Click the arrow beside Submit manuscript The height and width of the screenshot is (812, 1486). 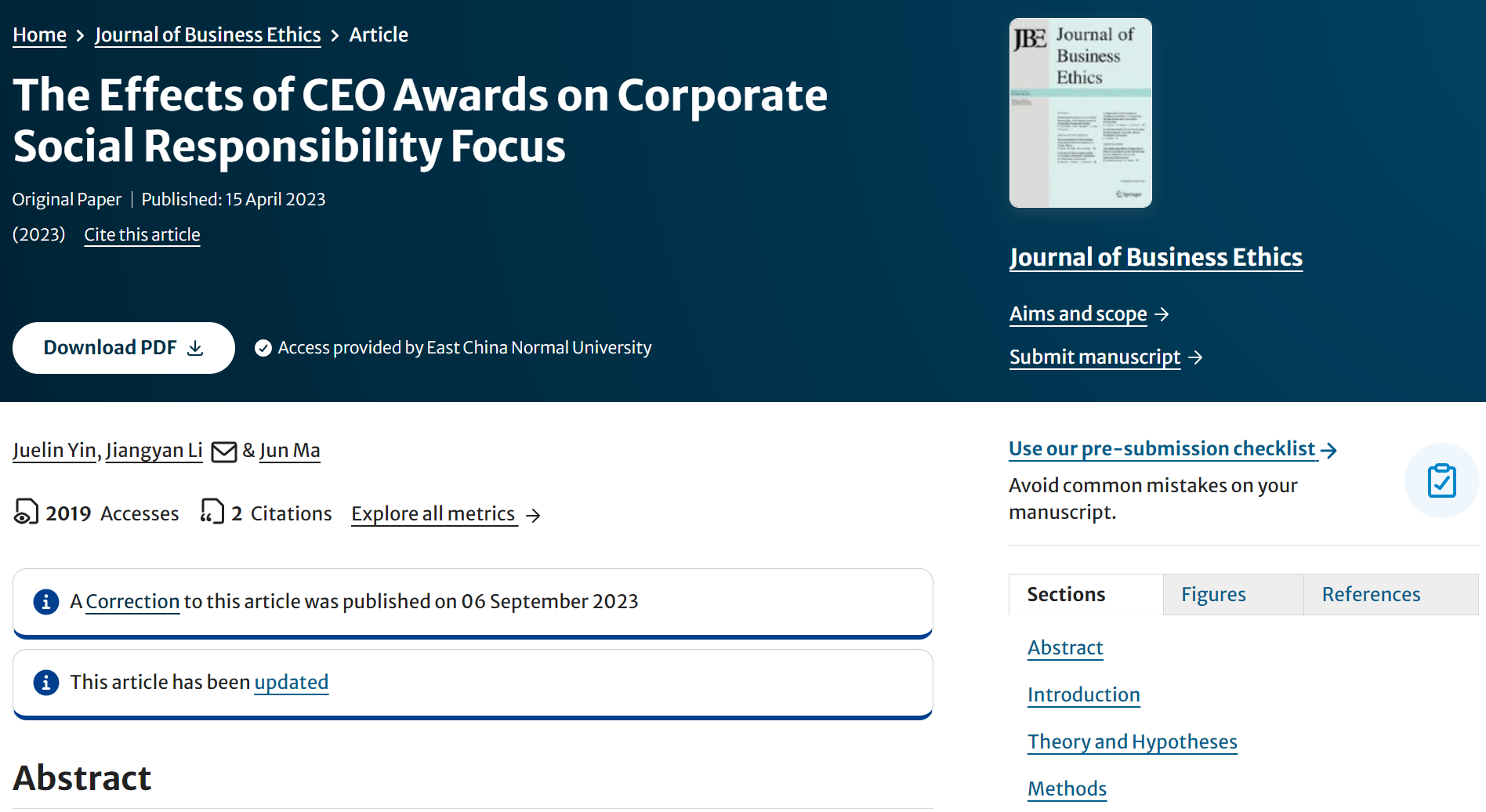1195,357
